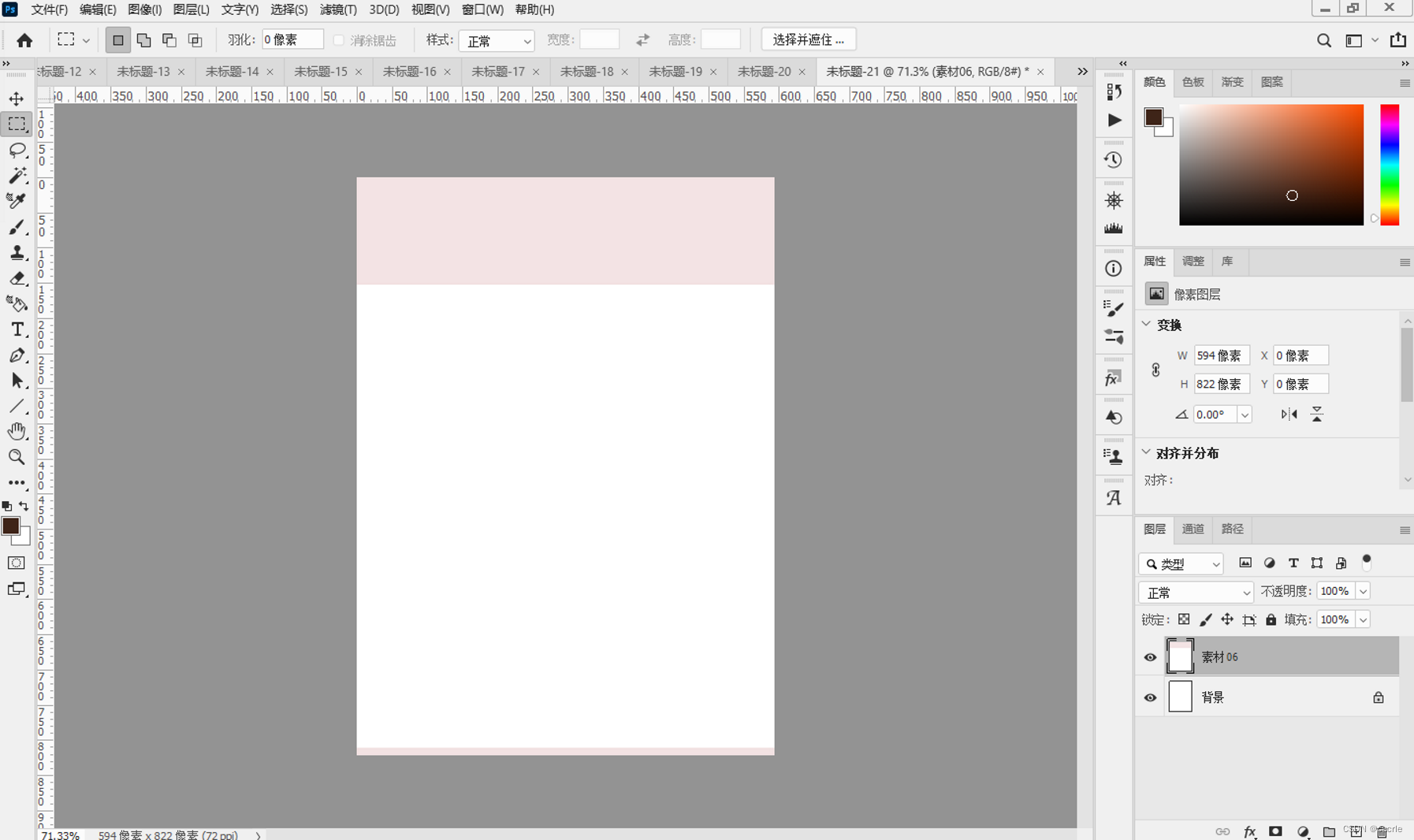Click the 选择并遮住 button

pyautogui.click(x=808, y=39)
